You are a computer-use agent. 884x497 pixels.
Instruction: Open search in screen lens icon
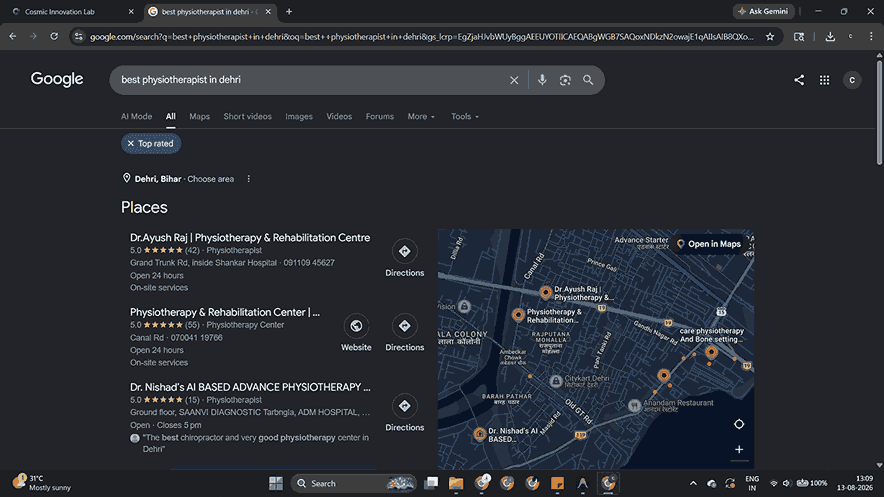(x=799, y=37)
